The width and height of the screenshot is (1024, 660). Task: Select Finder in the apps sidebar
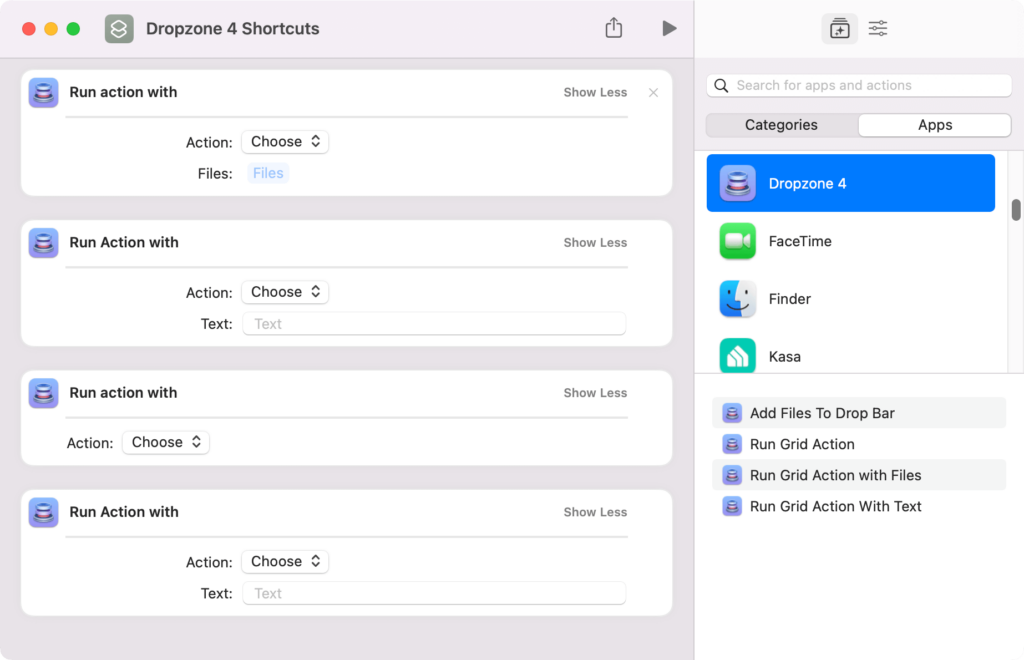click(737, 299)
